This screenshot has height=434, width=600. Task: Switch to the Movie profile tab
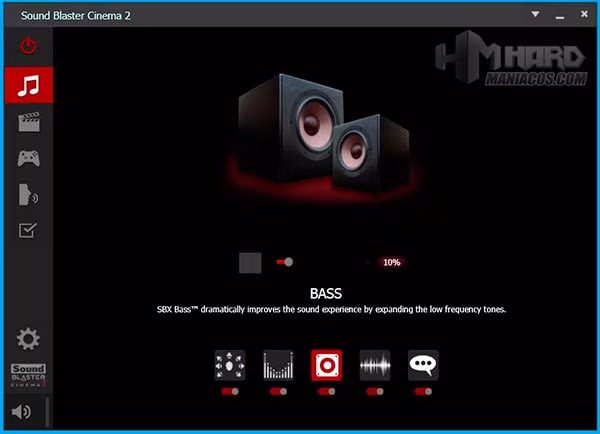coord(28,122)
